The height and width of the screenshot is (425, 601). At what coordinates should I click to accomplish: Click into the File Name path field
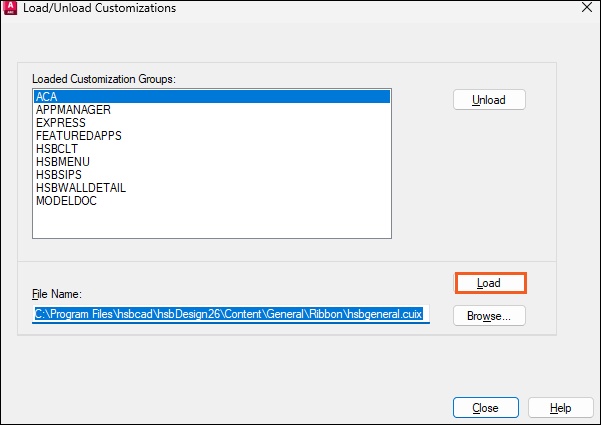[231, 314]
